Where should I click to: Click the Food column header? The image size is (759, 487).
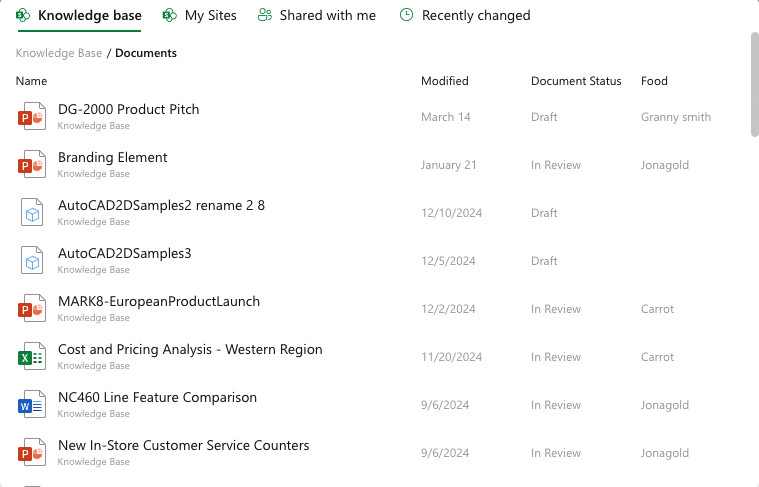tap(654, 81)
